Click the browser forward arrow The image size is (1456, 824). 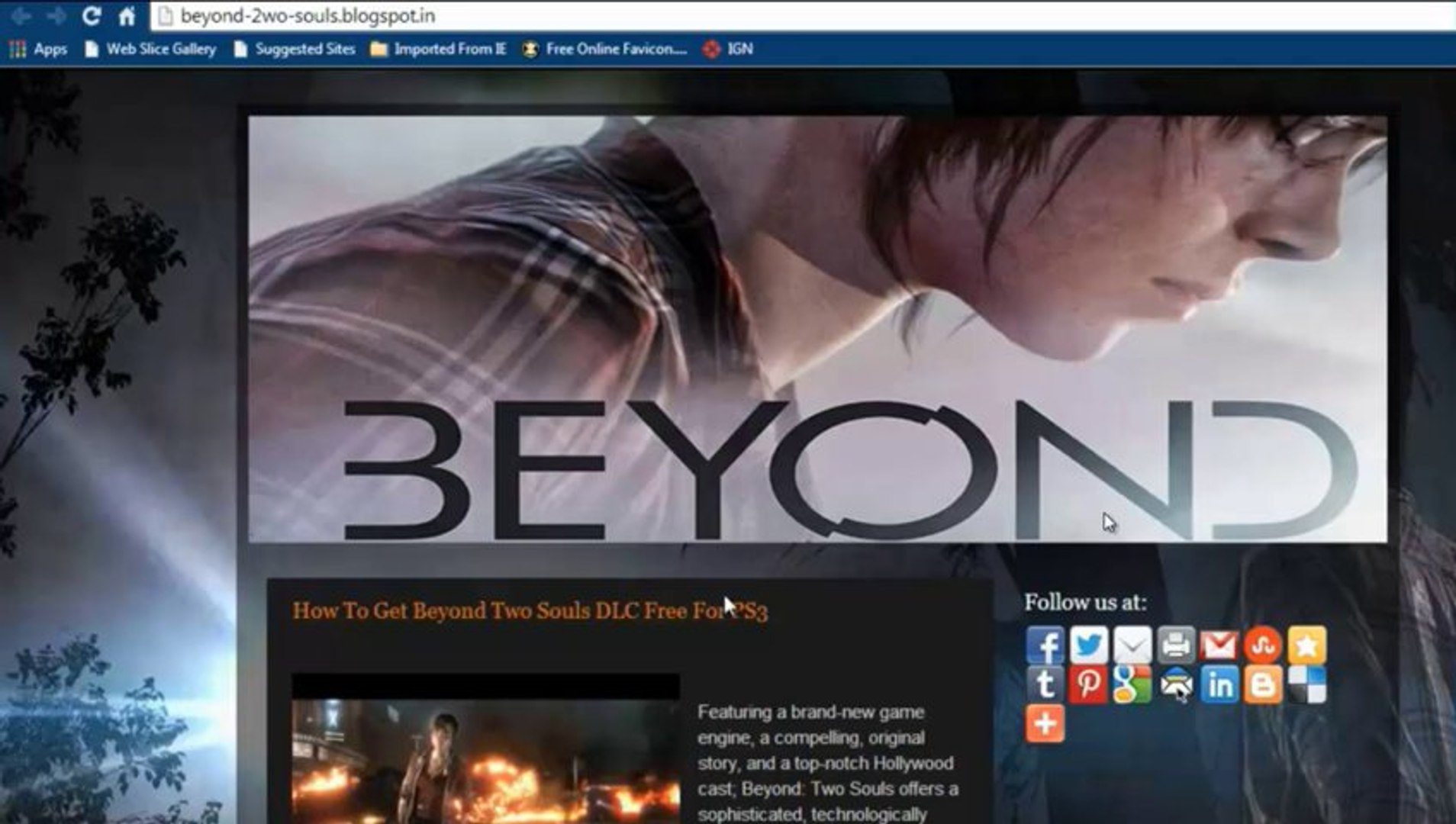point(56,15)
